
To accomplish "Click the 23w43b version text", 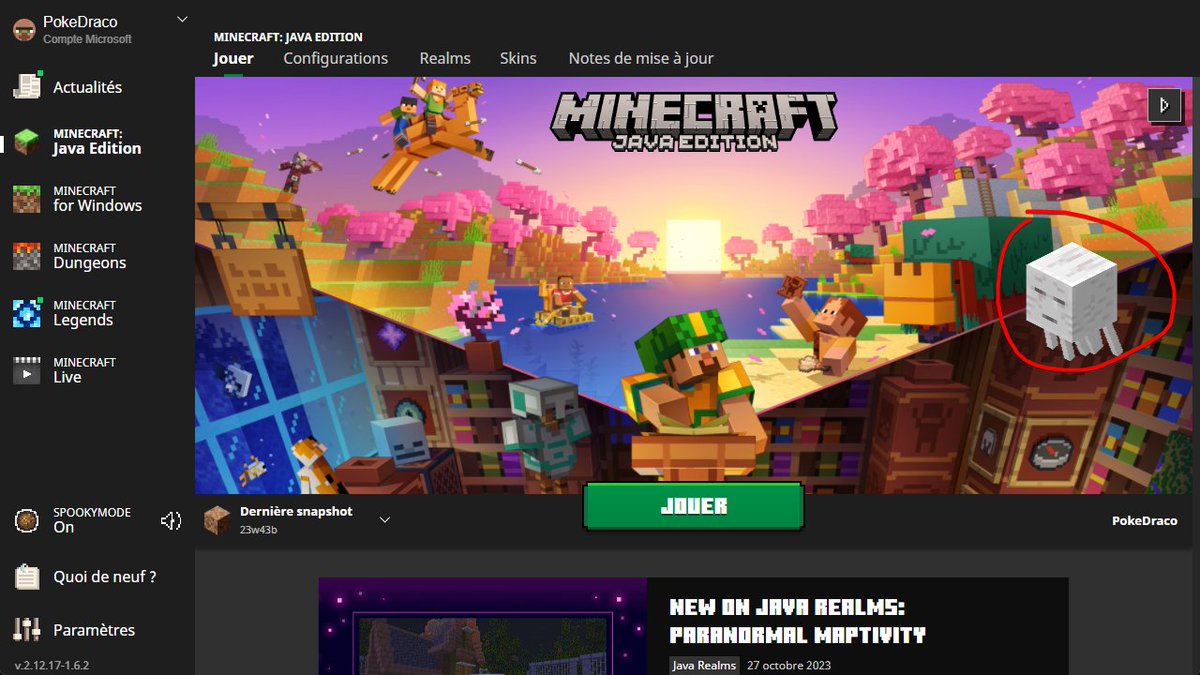I will pyautogui.click(x=258, y=529).
